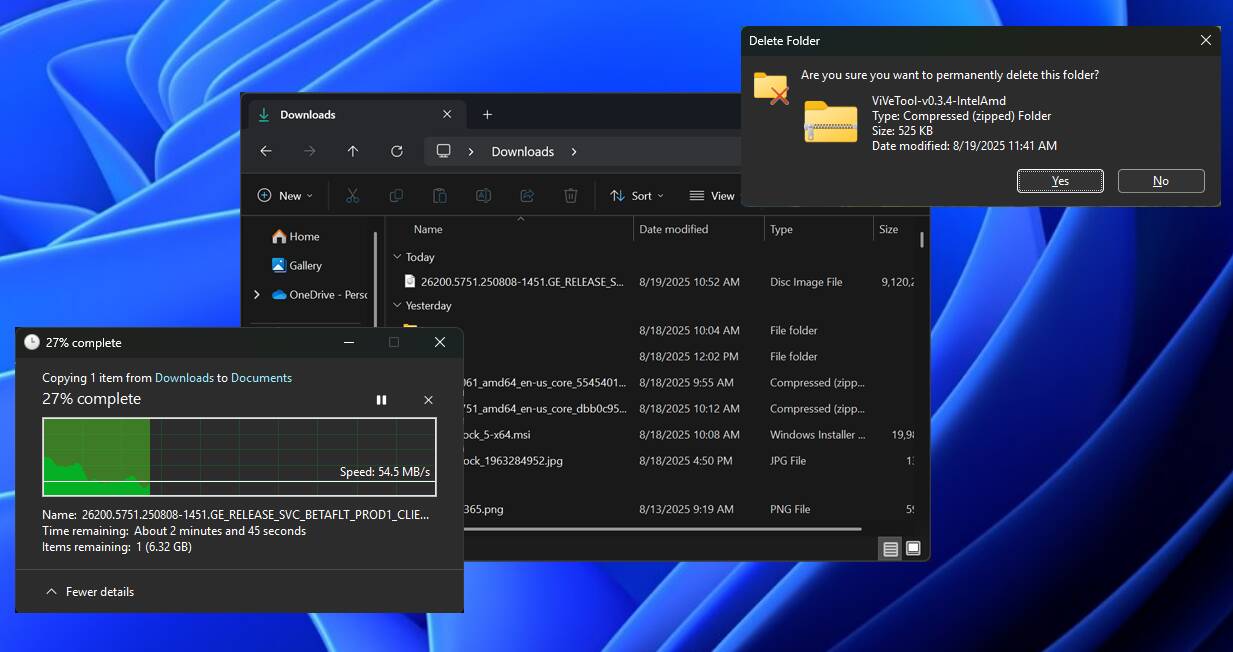Open a new File Explorer tab
Image resolution: width=1233 pixels, height=652 pixels.
pos(487,114)
